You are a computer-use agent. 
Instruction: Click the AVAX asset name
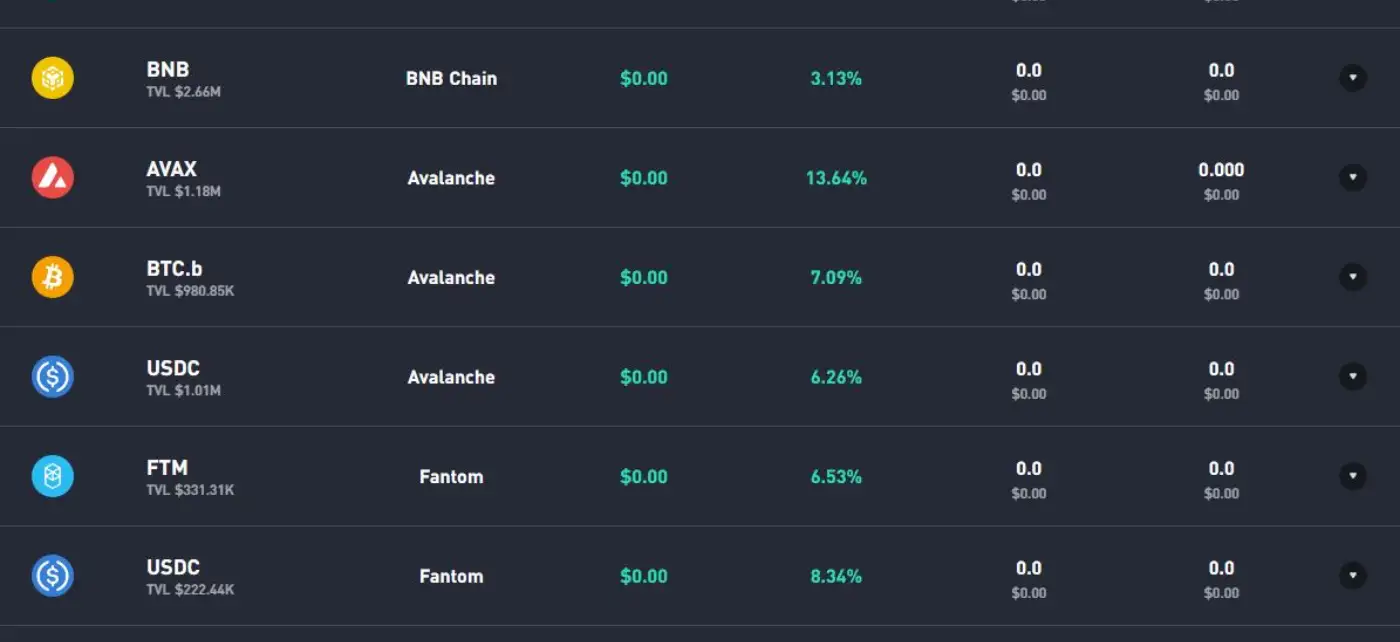(171, 169)
